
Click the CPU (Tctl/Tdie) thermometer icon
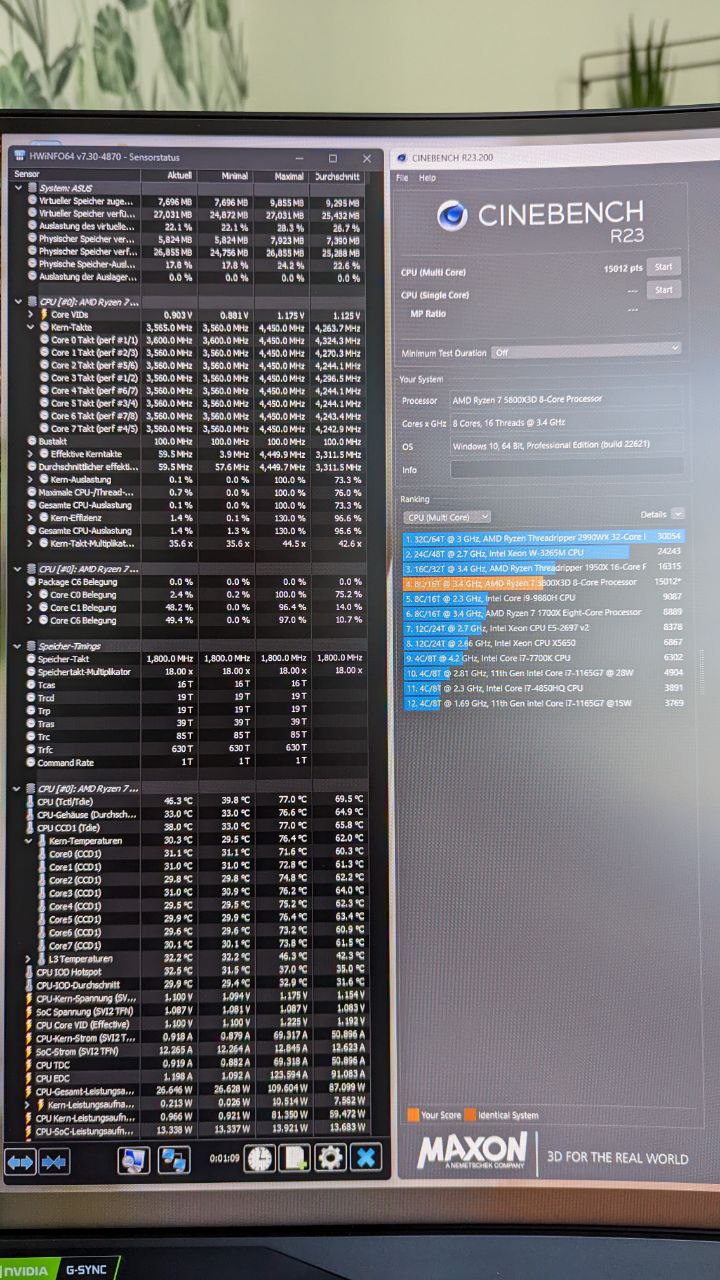tap(31, 801)
